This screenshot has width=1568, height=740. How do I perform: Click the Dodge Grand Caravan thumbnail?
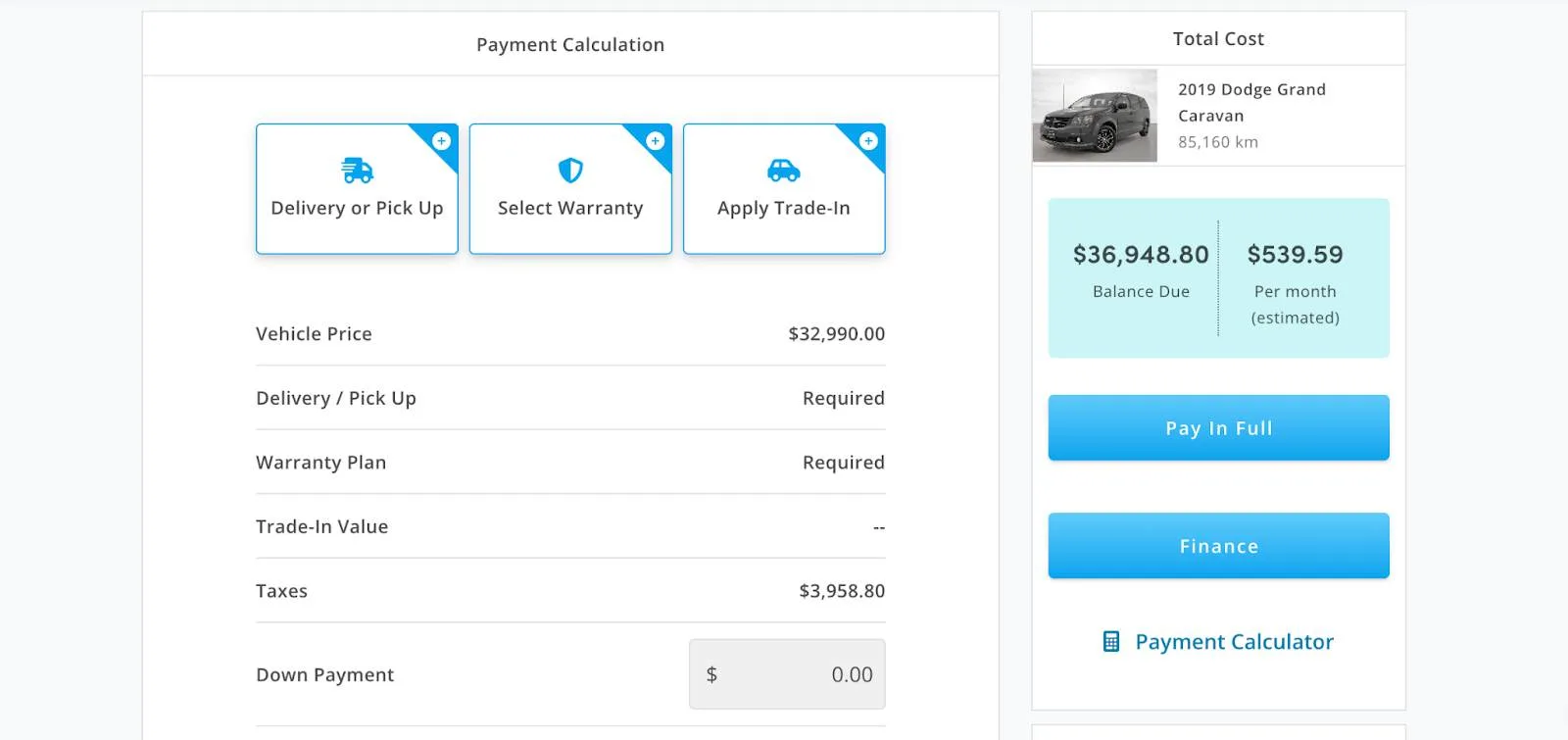(x=1095, y=116)
